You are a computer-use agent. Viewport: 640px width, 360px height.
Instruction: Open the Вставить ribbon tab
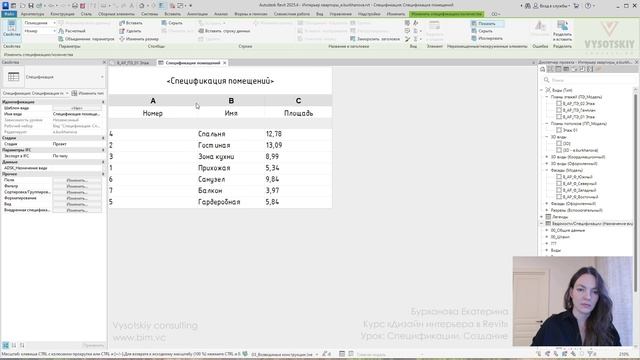coord(172,14)
